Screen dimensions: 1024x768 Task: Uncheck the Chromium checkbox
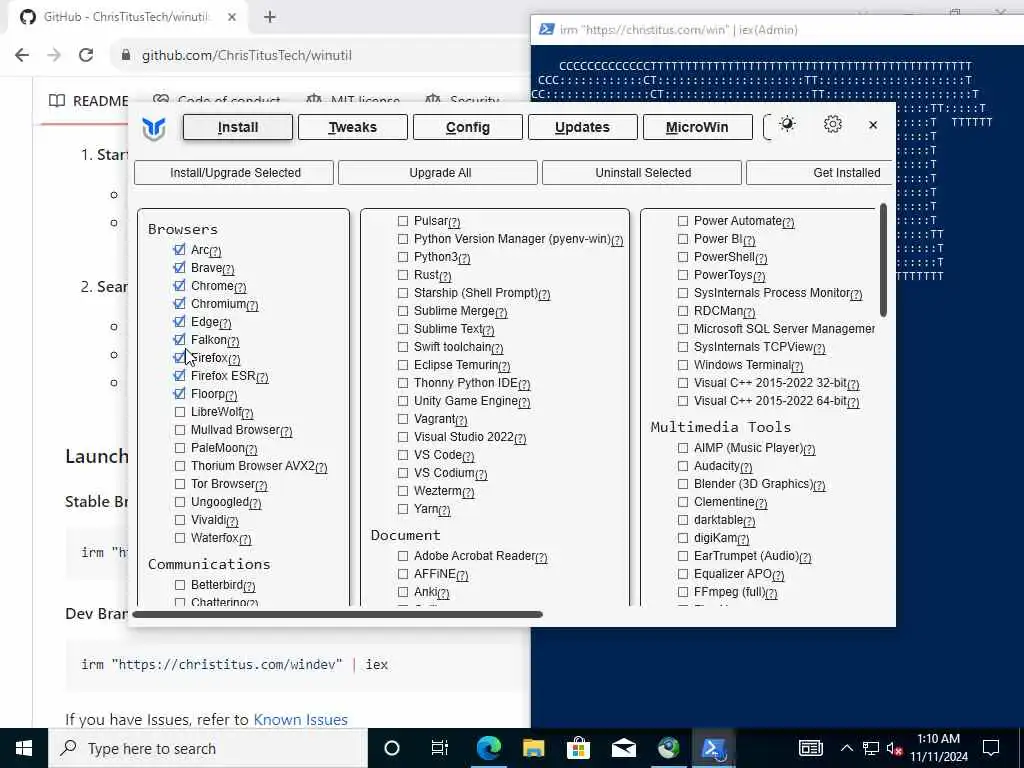(180, 304)
